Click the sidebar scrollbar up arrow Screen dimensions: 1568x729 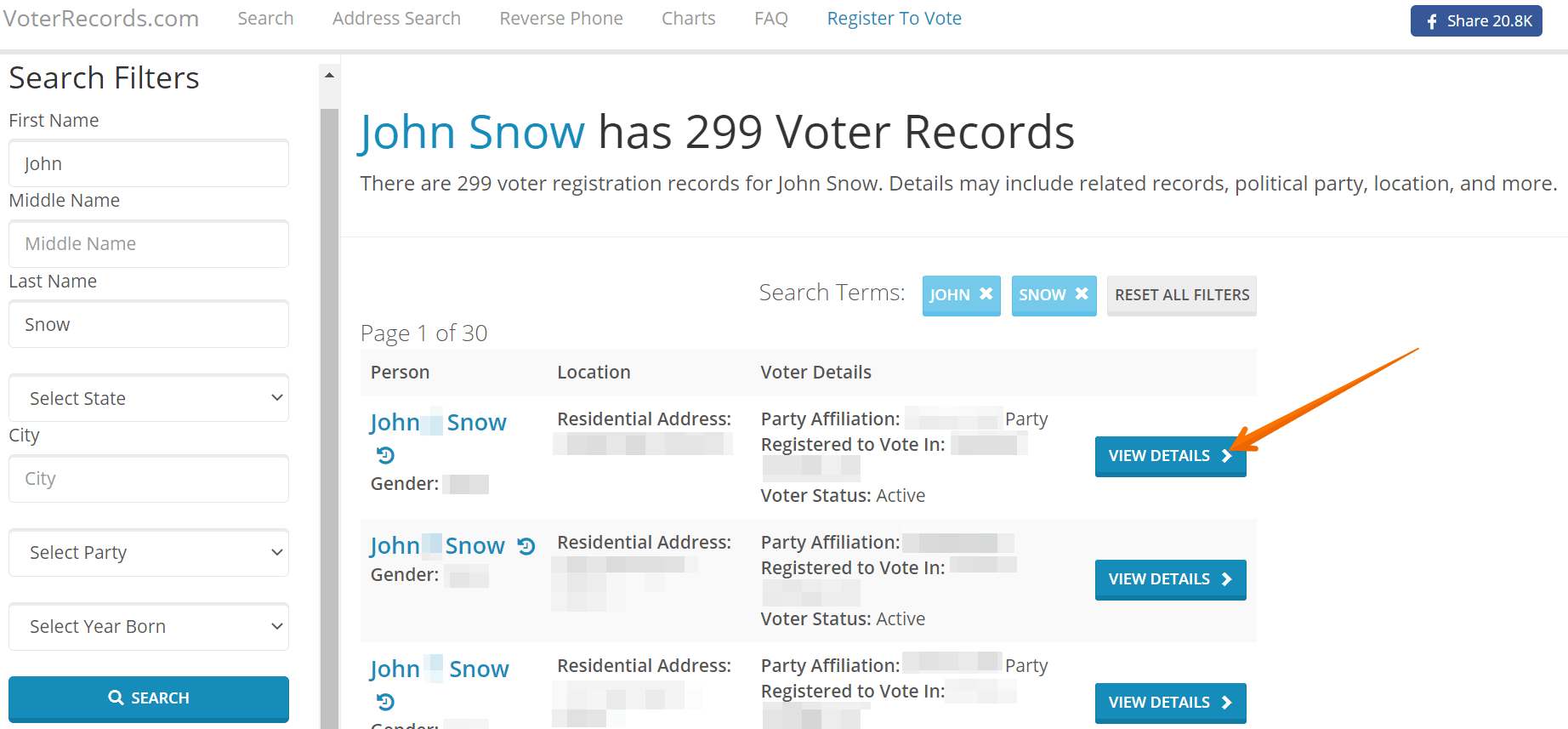329,76
